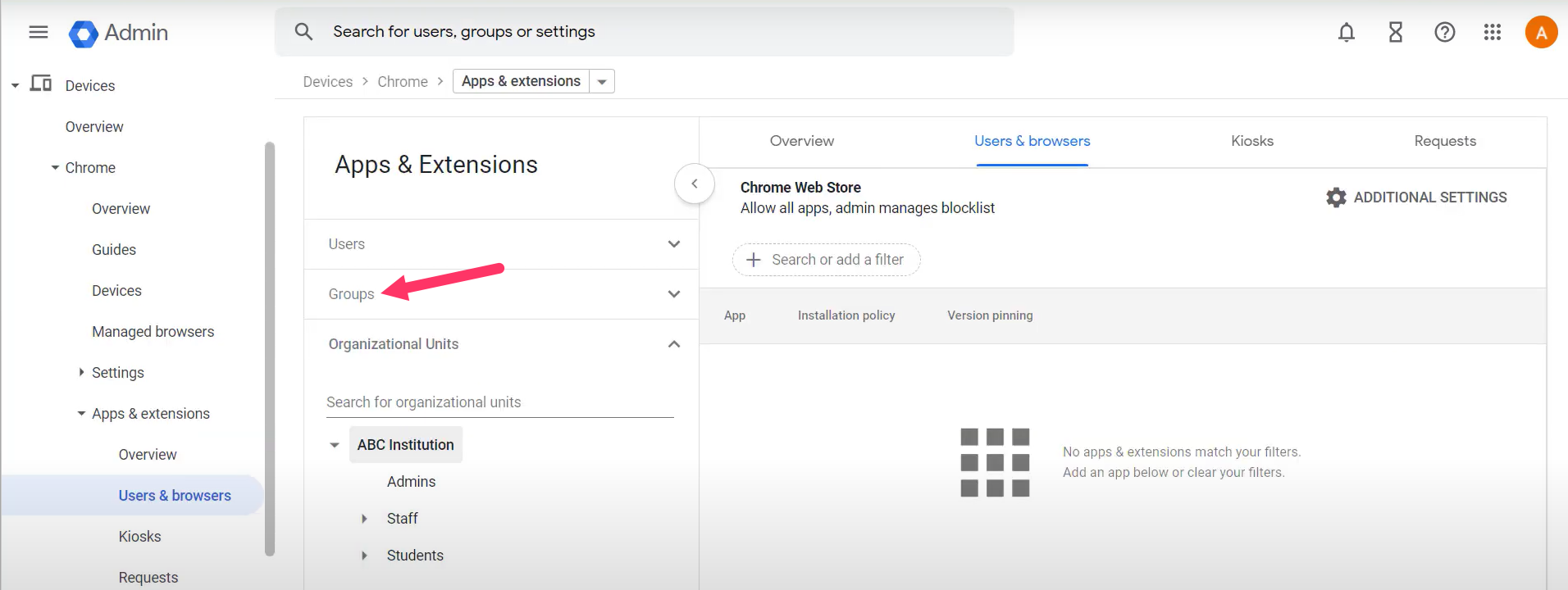Screen dimensions: 1568x590
Task: Select the ABC Institution unit
Action: point(405,445)
